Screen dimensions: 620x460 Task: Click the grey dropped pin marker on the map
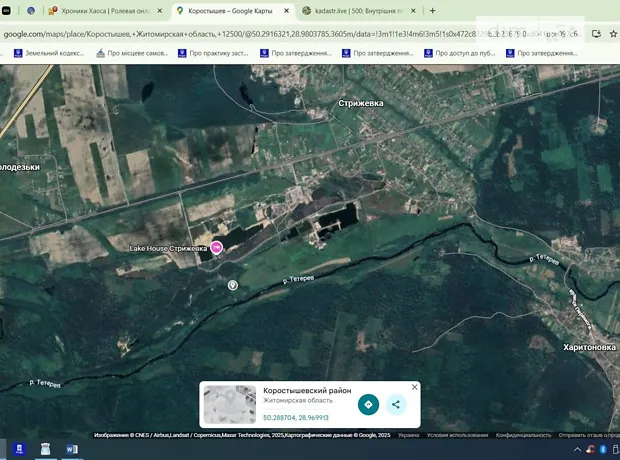[x=233, y=285]
